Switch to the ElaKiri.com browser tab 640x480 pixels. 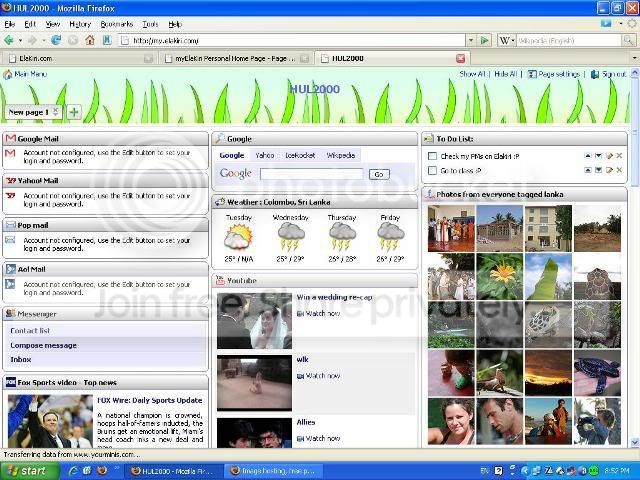click(80, 58)
